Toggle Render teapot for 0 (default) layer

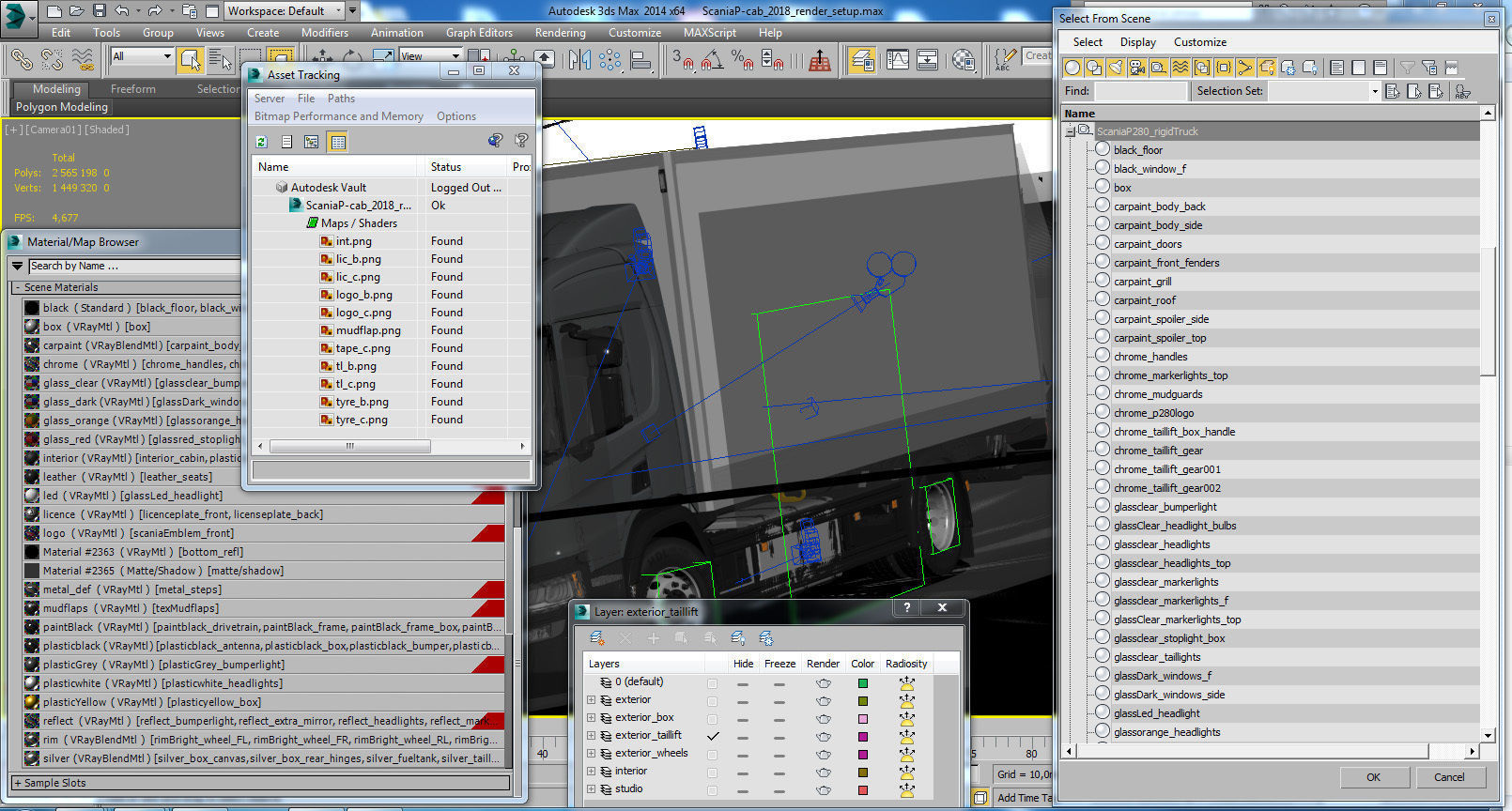pyautogui.click(x=824, y=683)
